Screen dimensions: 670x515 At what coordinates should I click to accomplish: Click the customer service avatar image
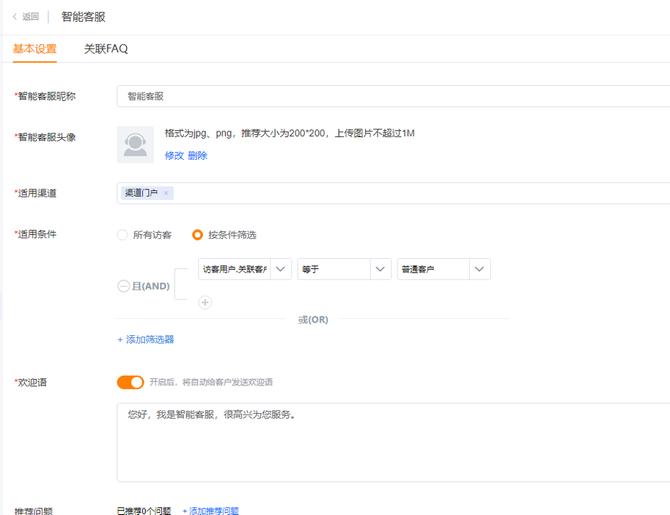tap(135, 144)
